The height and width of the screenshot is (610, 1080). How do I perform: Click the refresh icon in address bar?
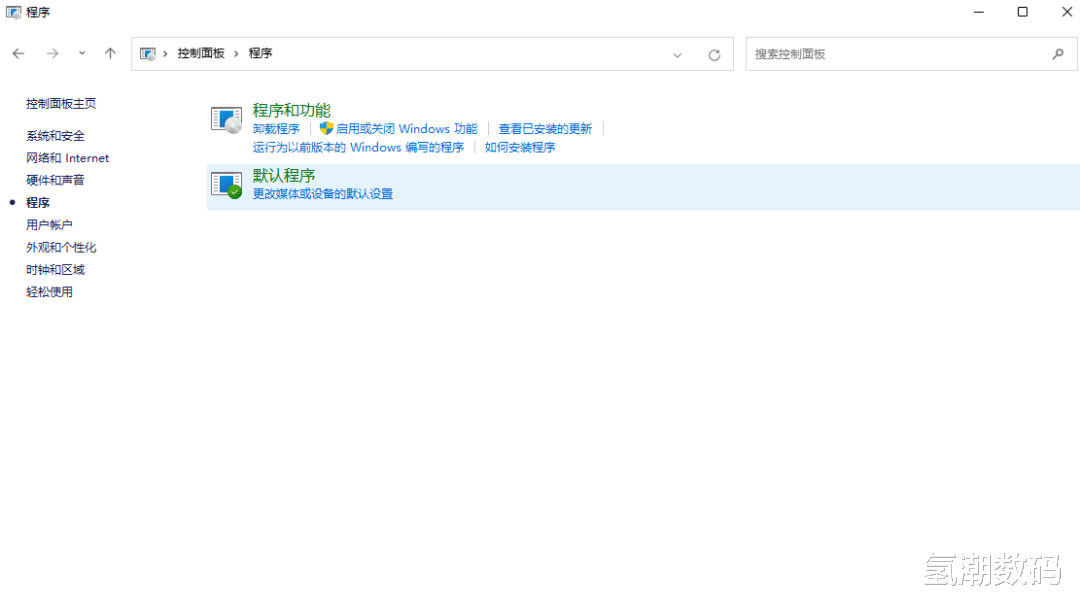point(714,54)
